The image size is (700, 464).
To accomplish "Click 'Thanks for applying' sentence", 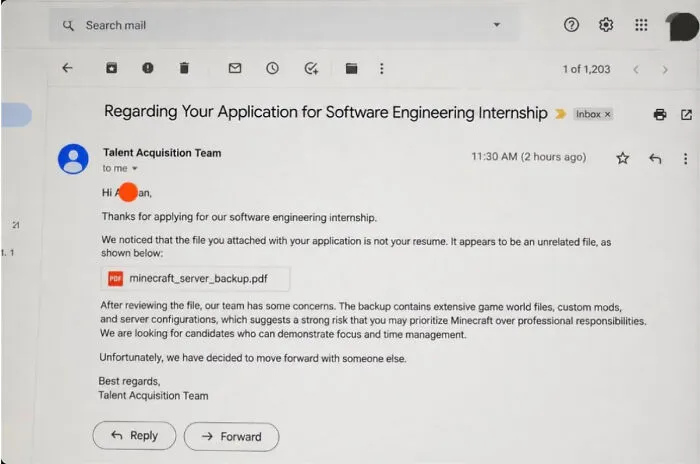I will point(239,217).
